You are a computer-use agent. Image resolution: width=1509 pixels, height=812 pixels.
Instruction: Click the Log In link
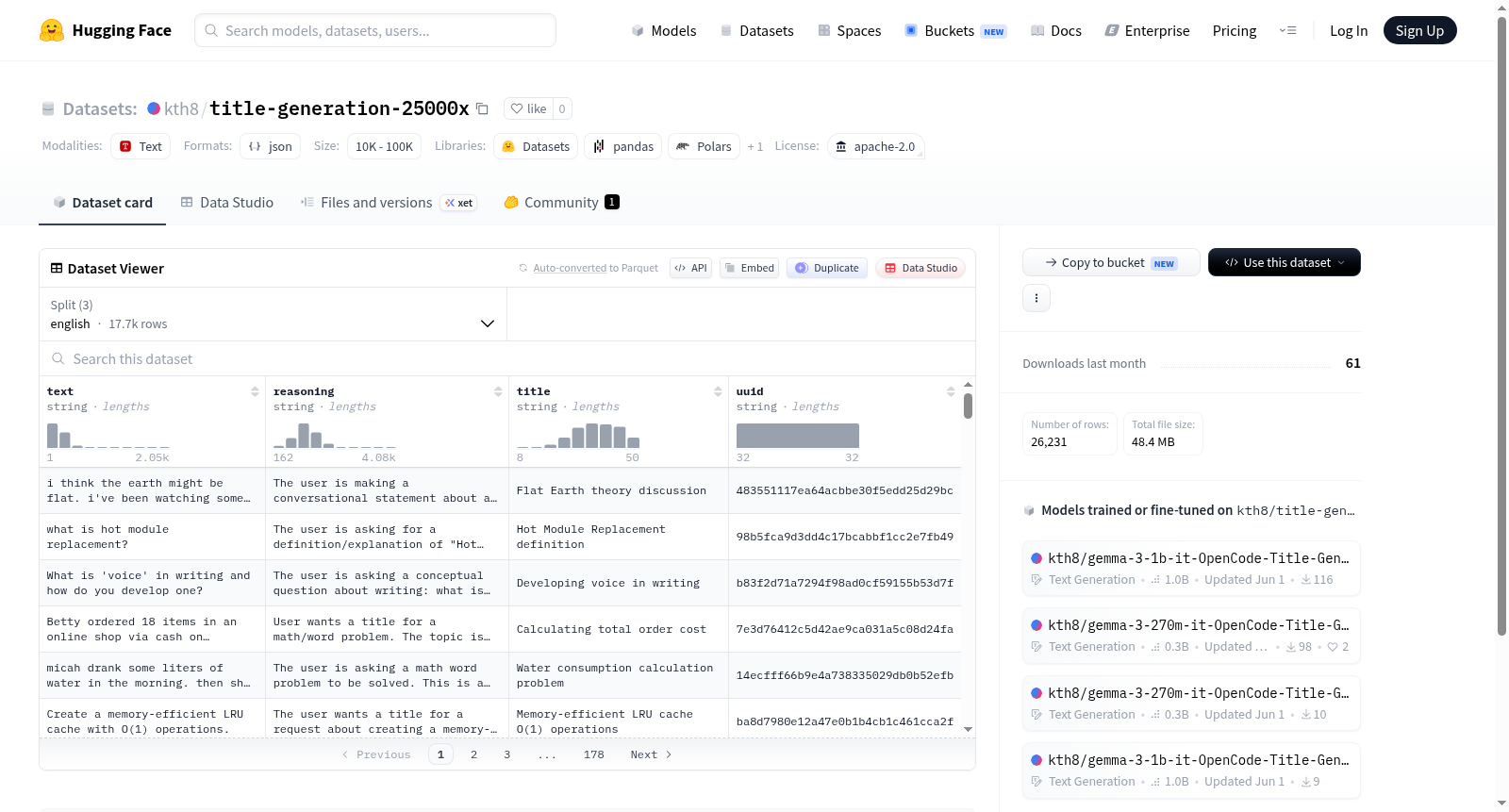pos(1349,31)
